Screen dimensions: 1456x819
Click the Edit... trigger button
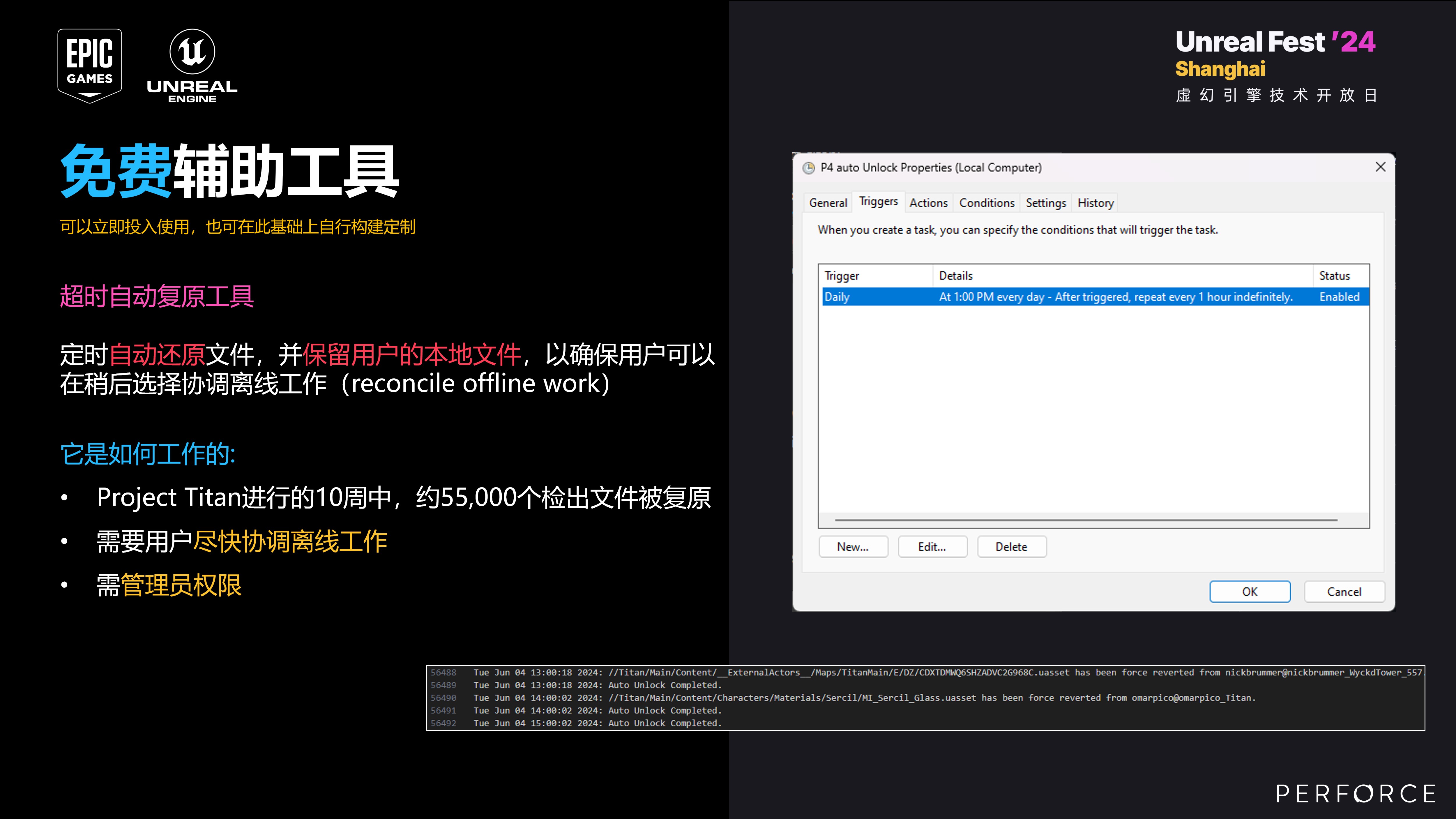coord(932,547)
